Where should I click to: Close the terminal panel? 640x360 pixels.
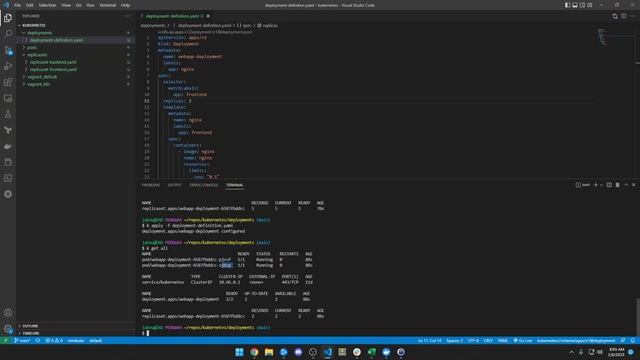pyautogui.click(x=633, y=185)
